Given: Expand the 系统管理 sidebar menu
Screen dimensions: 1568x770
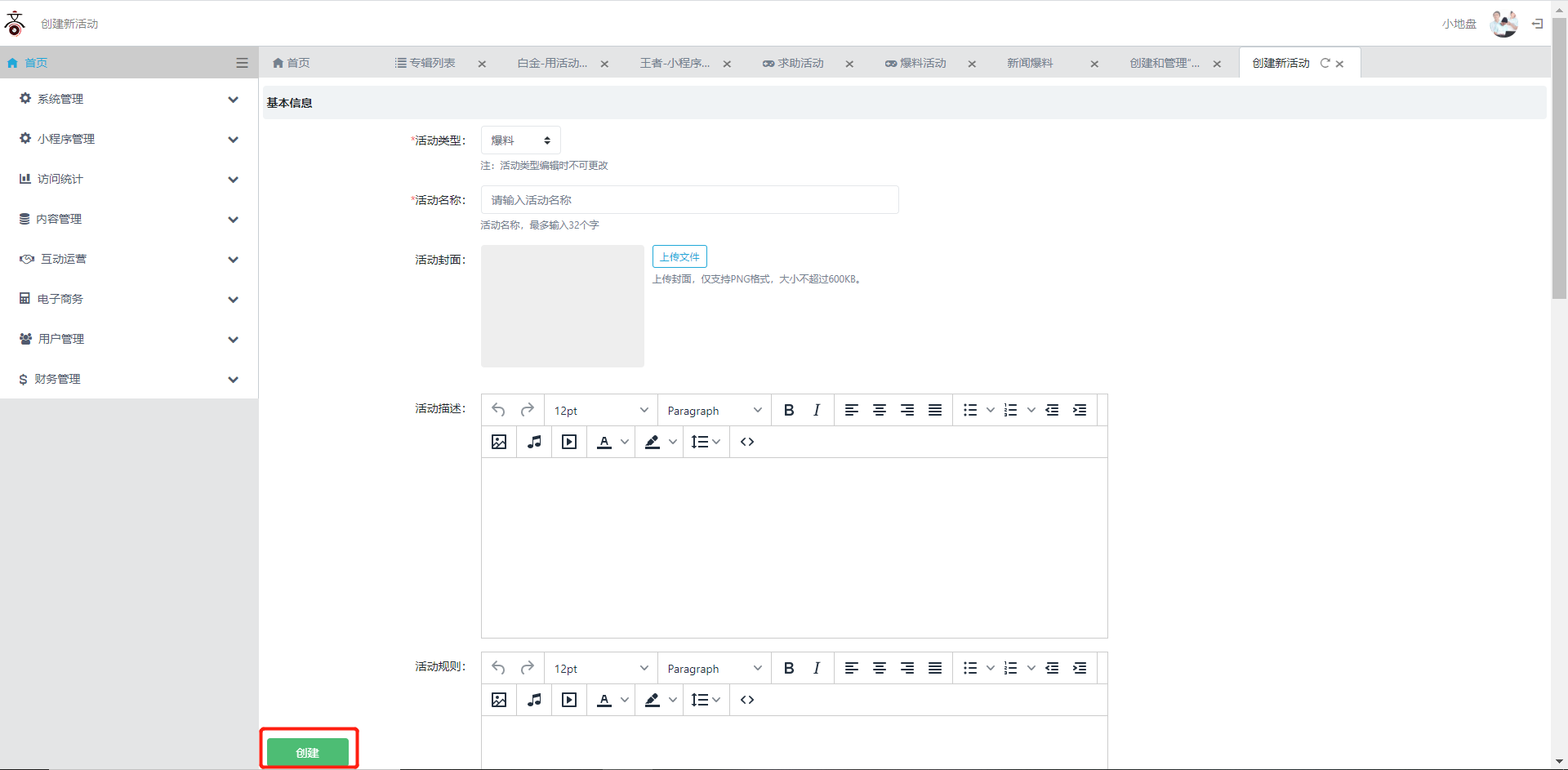Looking at the screenshot, I should pos(129,99).
